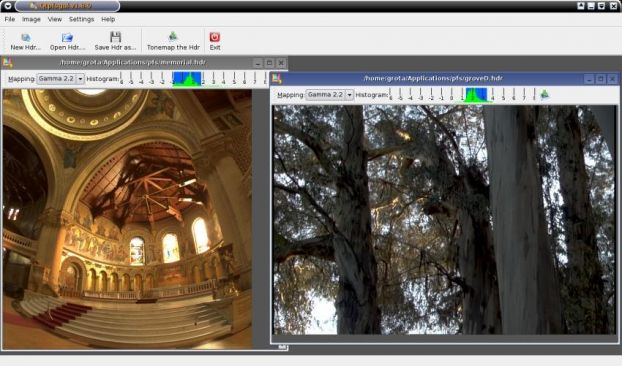Maximize the groveD.hdr subwindow
The height and width of the screenshot is (366, 622).
[601, 79]
